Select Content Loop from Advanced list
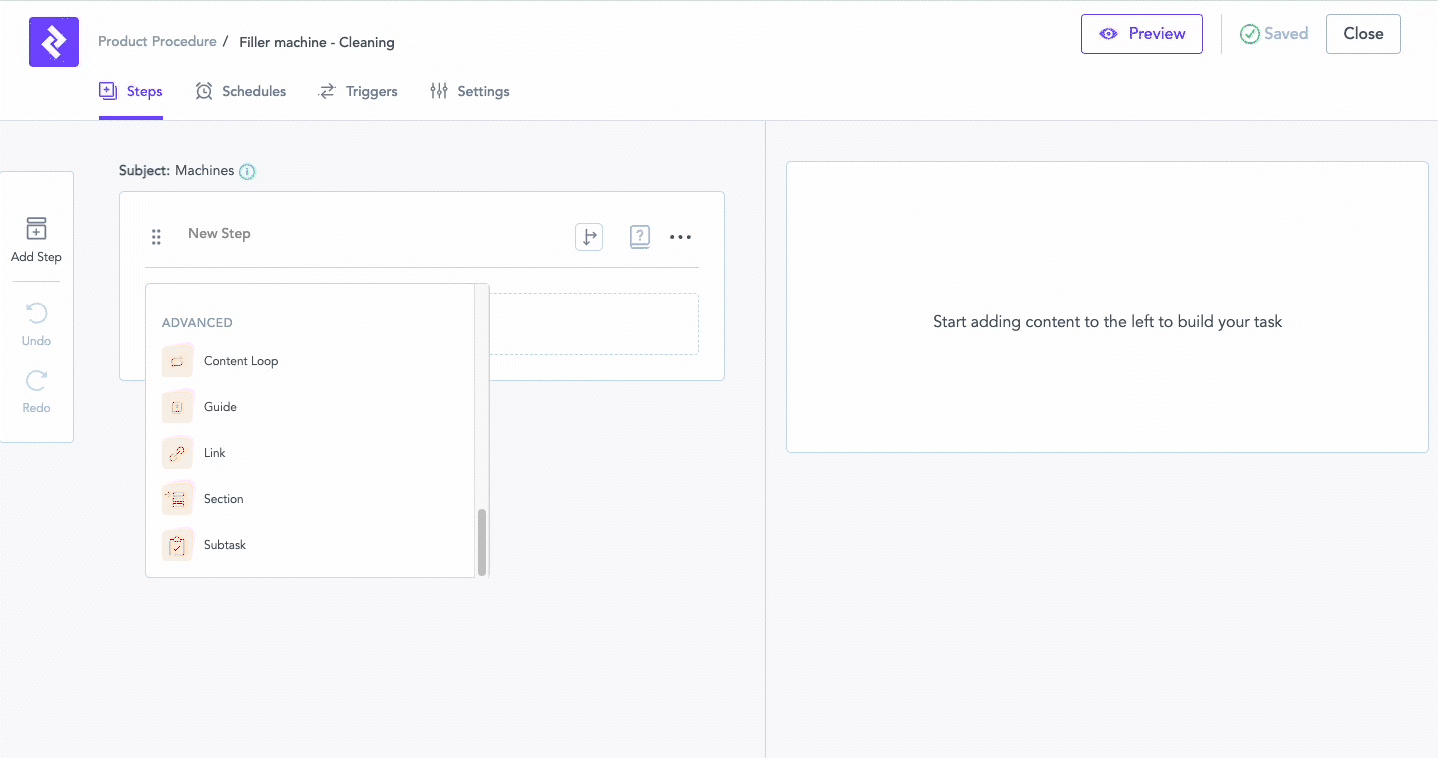 pyautogui.click(x=240, y=361)
